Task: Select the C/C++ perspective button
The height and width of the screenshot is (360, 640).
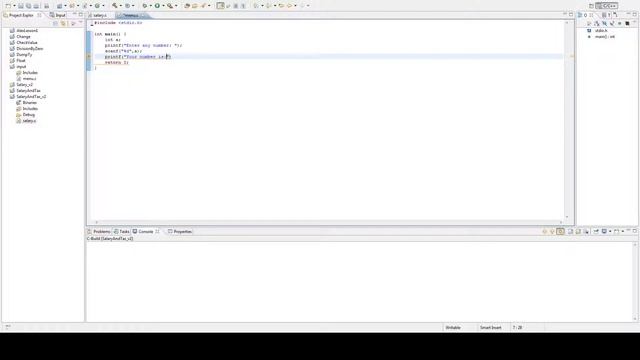Action: pos(607,6)
